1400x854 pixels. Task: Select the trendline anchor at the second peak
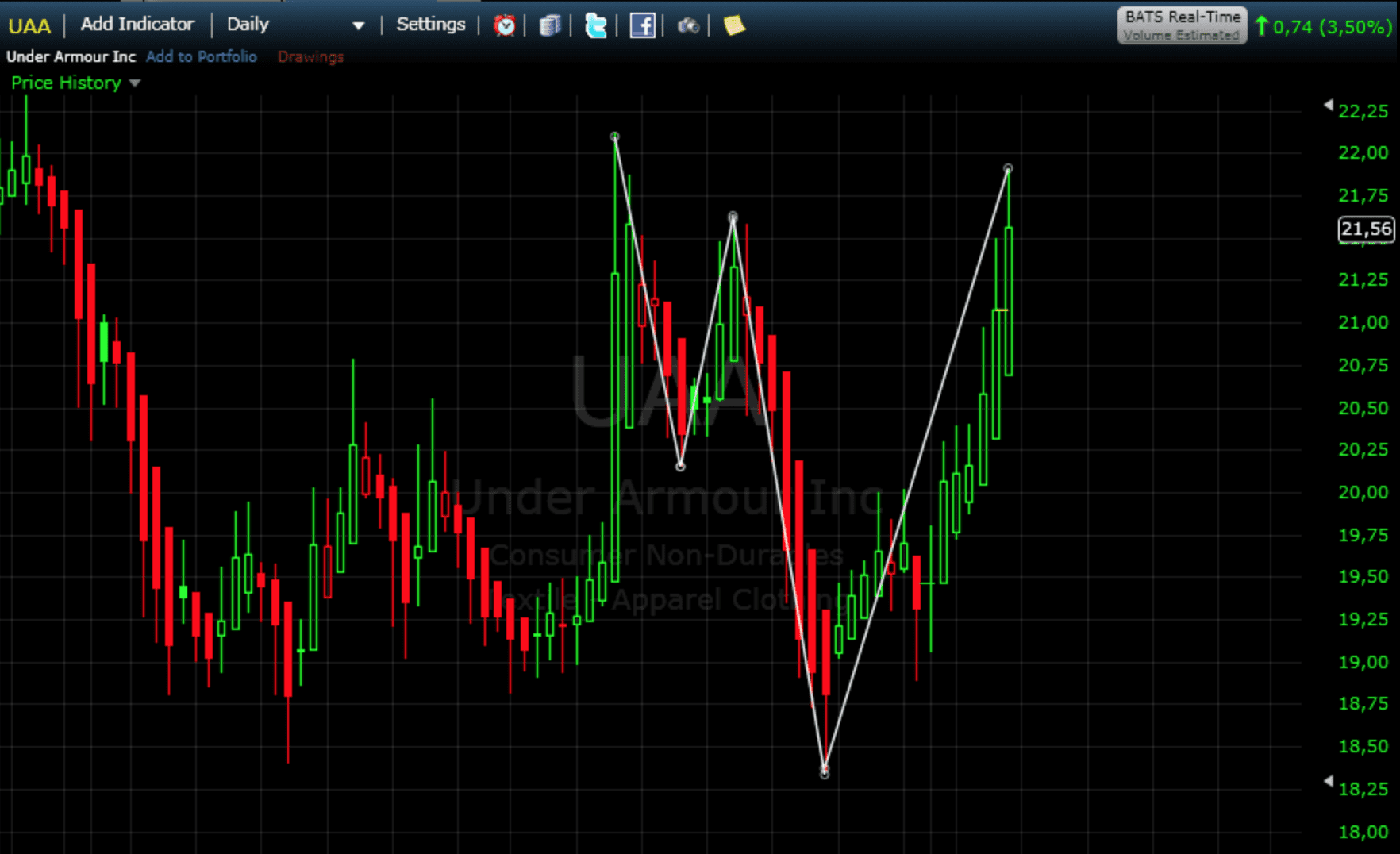tap(733, 217)
